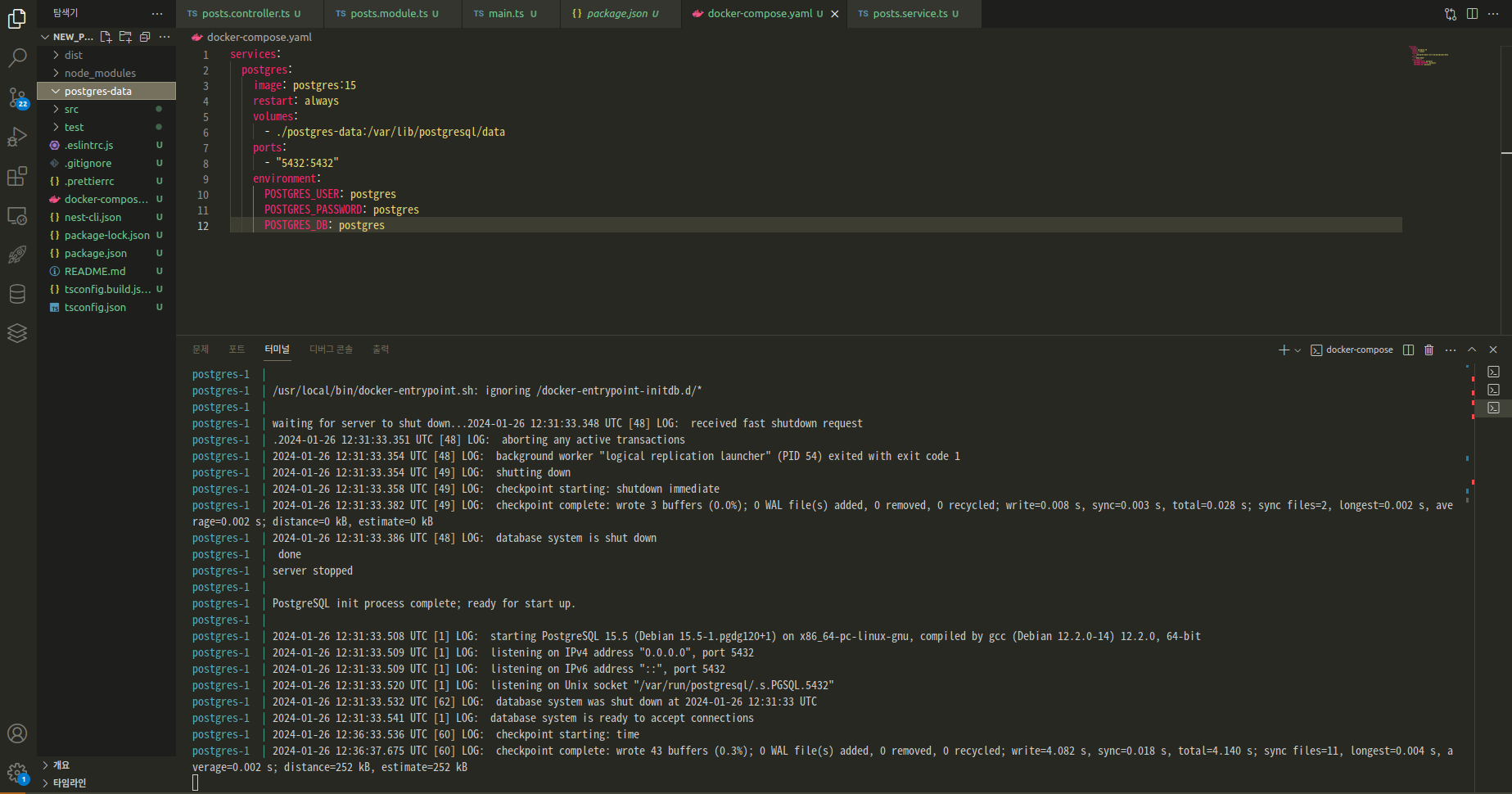Open the Accounts menu in activity bar
The height and width of the screenshot is (794, 1512).
pyautogui.click(x=17, y=733)
